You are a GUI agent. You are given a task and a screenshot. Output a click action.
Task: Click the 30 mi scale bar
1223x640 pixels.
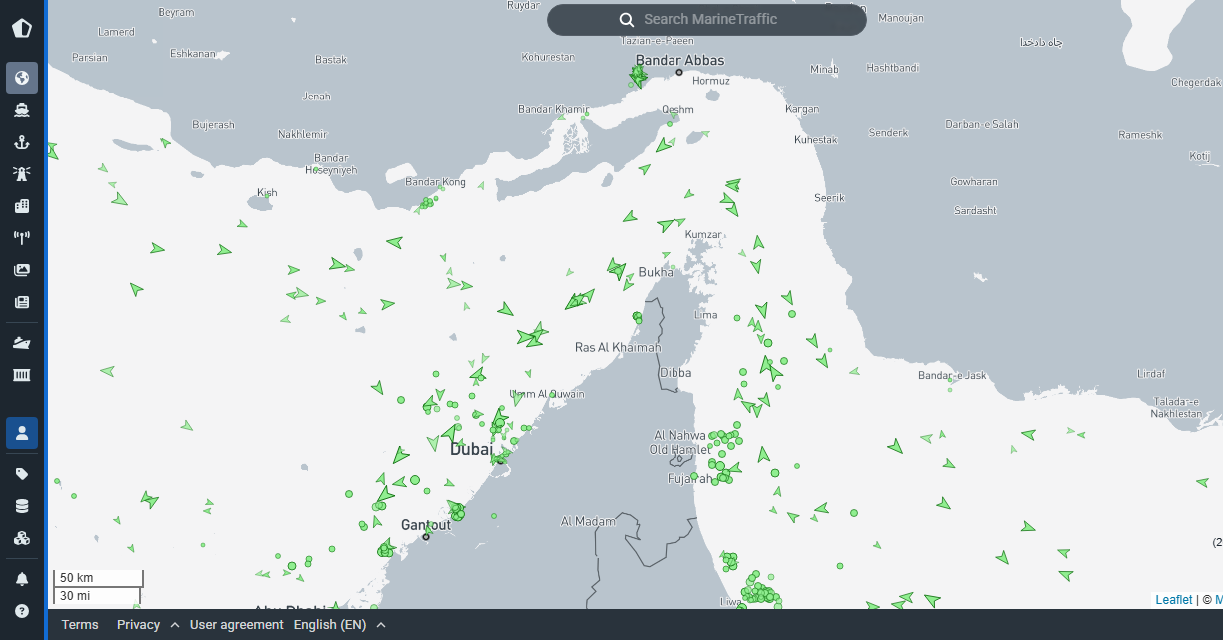click(x=96, y=596)
